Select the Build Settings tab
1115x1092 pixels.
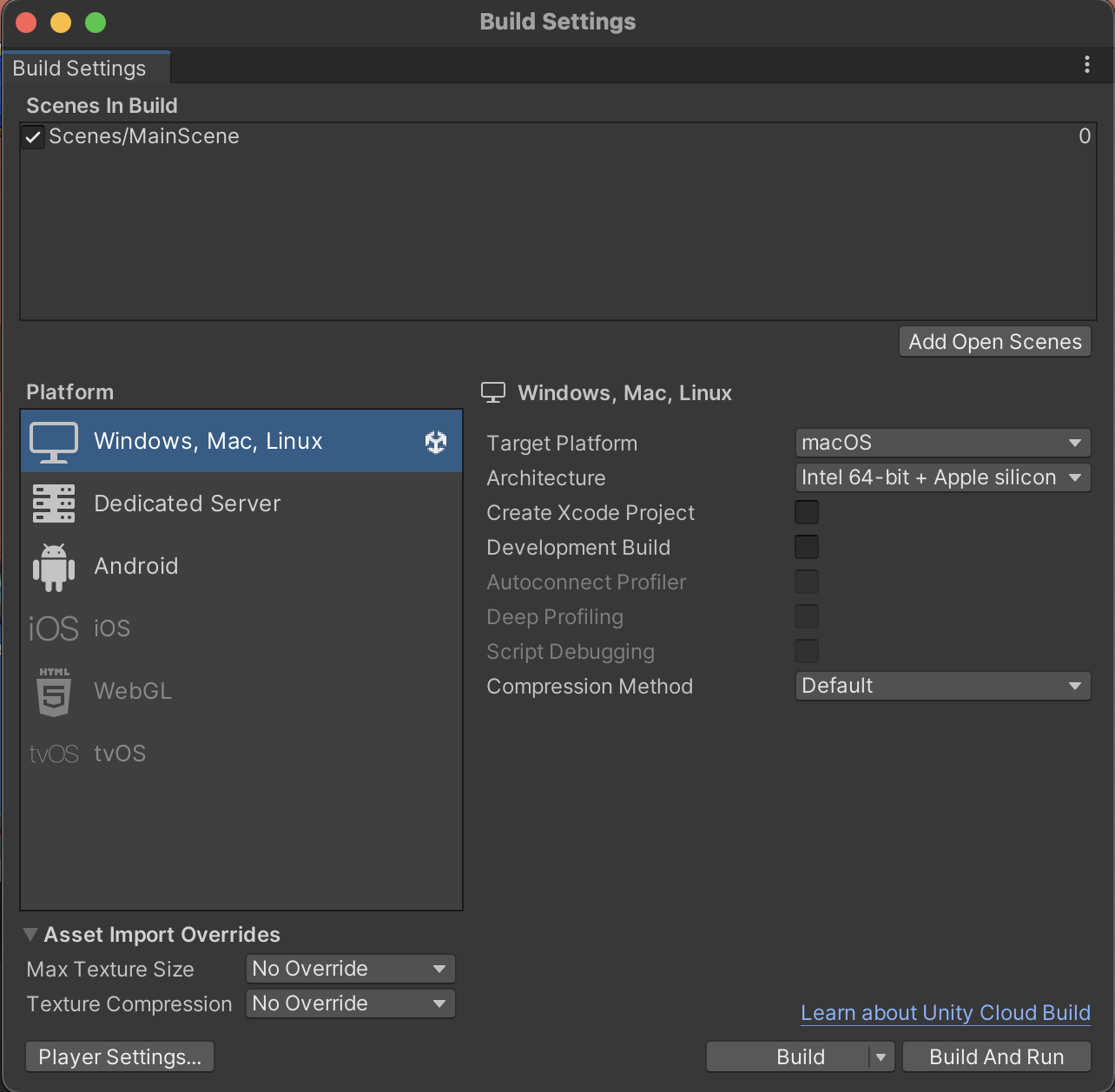coord(80,69)
